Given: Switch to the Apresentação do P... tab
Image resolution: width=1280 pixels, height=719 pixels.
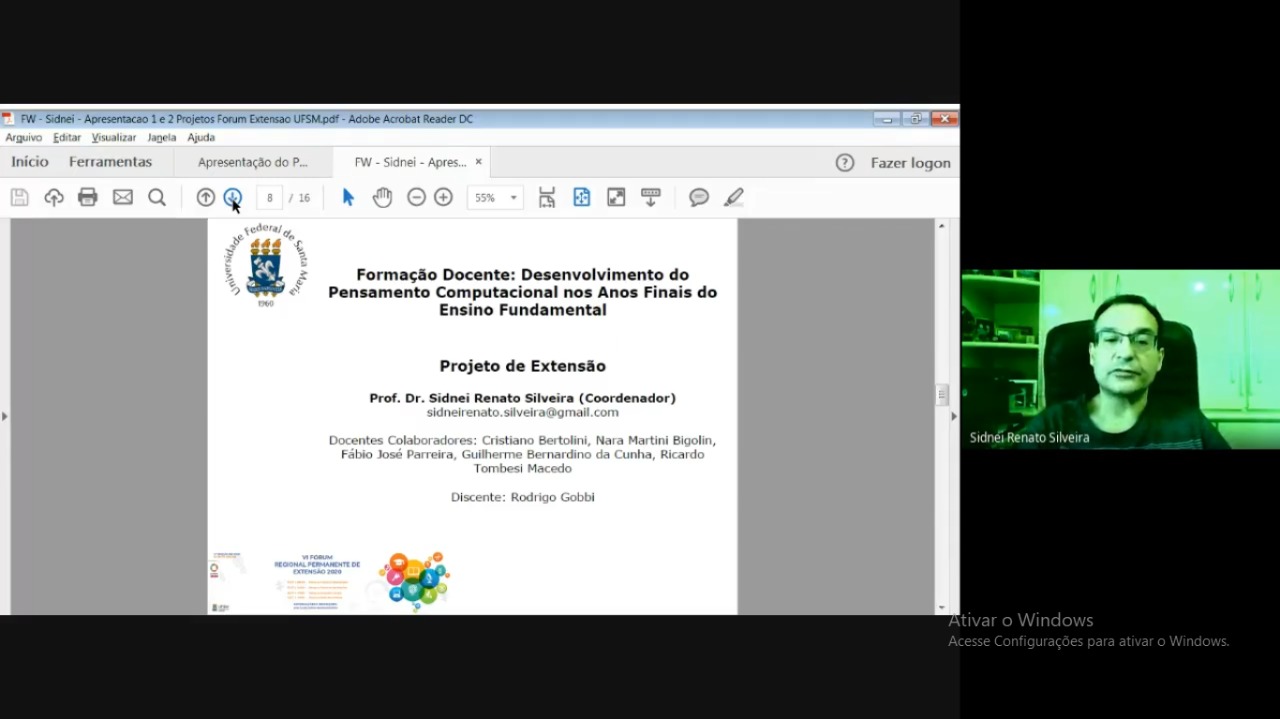Looking at the screenshot, I should (252, 162).
